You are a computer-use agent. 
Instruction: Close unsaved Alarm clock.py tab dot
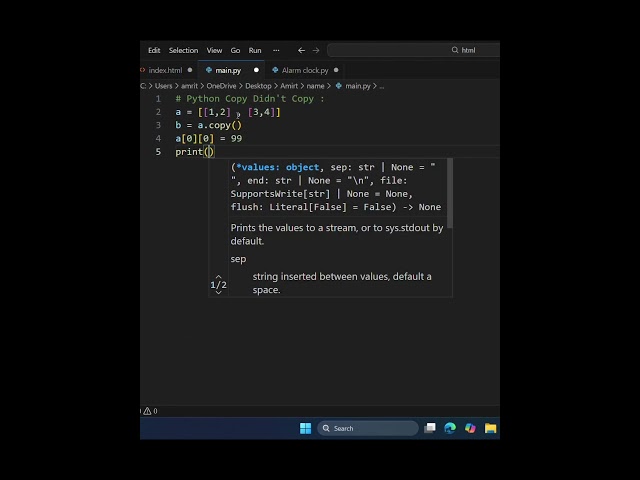pyautogui.click(x=336, y=70)
